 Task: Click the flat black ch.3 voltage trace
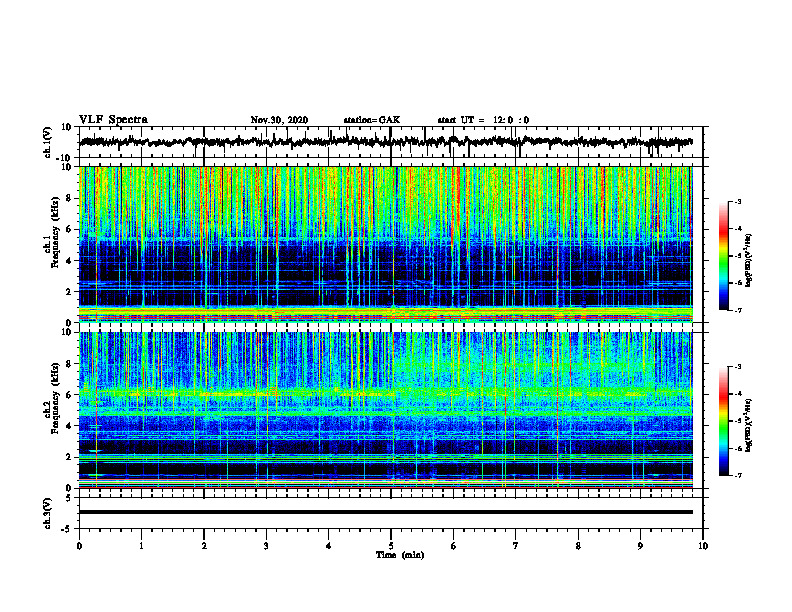pos(385,512)
